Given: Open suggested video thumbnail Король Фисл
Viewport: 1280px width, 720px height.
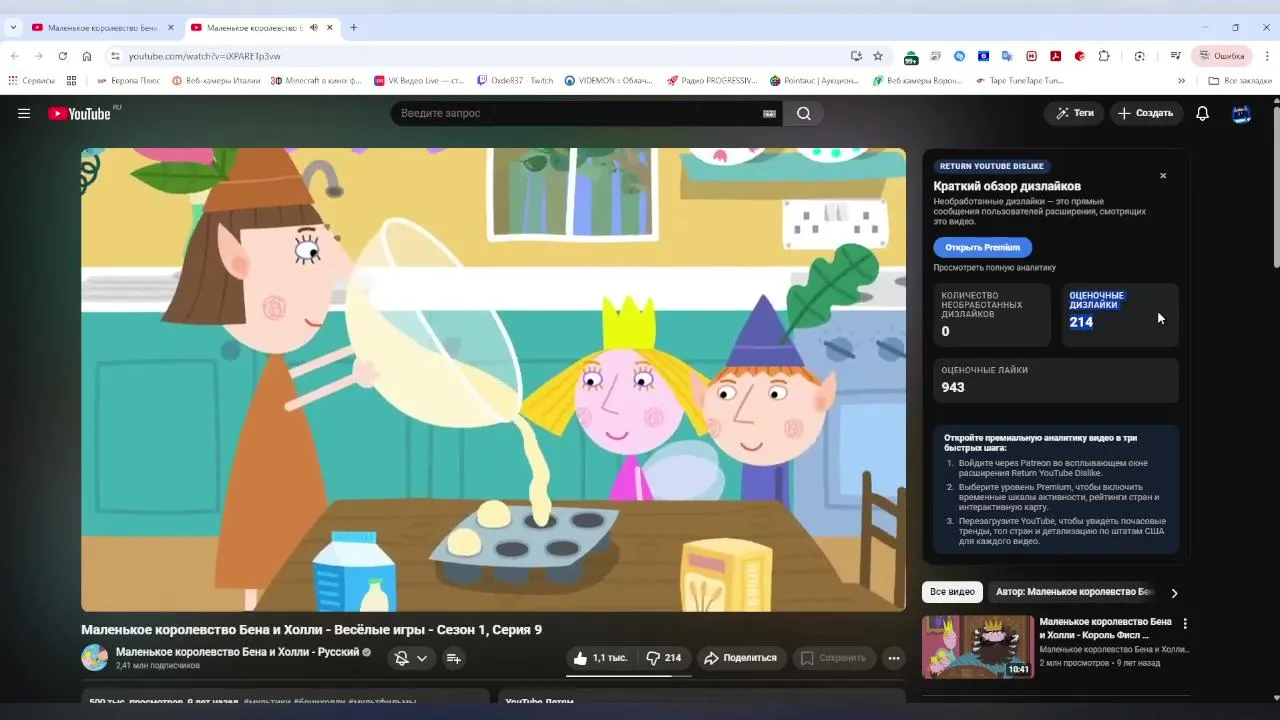Looking at the screenshot, I should coord(978,647).
